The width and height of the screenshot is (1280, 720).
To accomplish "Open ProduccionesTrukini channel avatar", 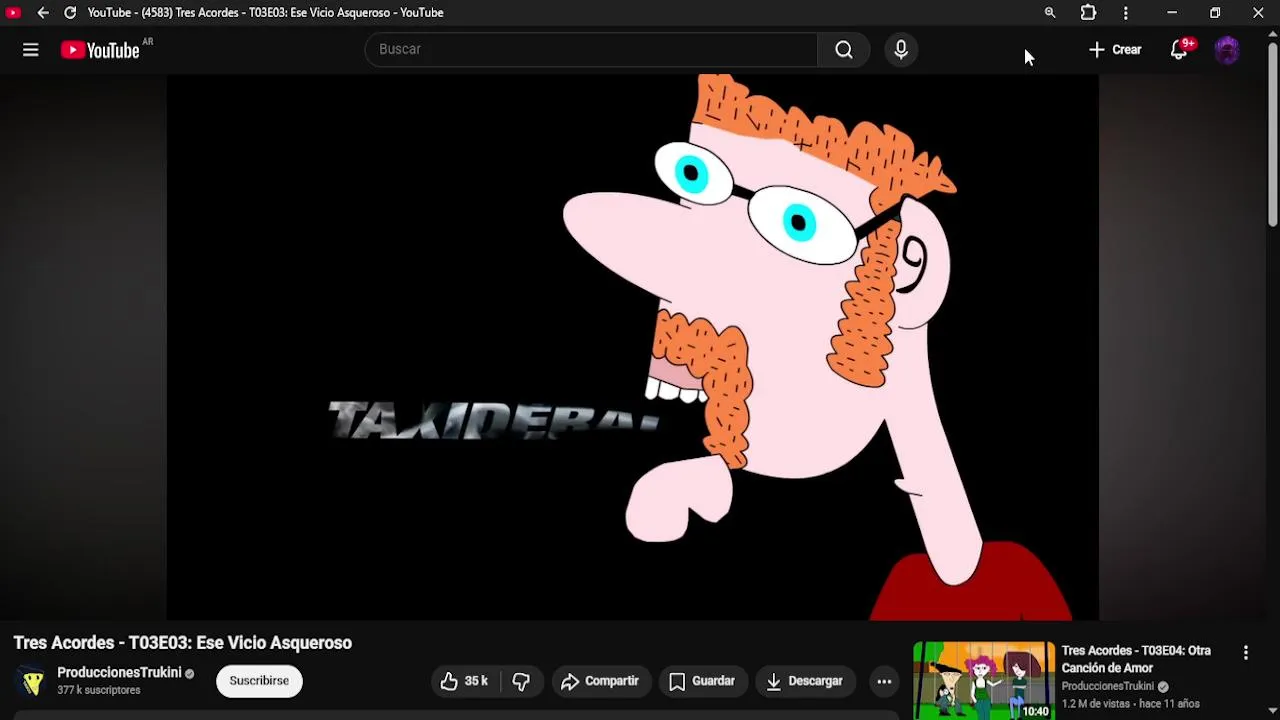I will (32, 681).
